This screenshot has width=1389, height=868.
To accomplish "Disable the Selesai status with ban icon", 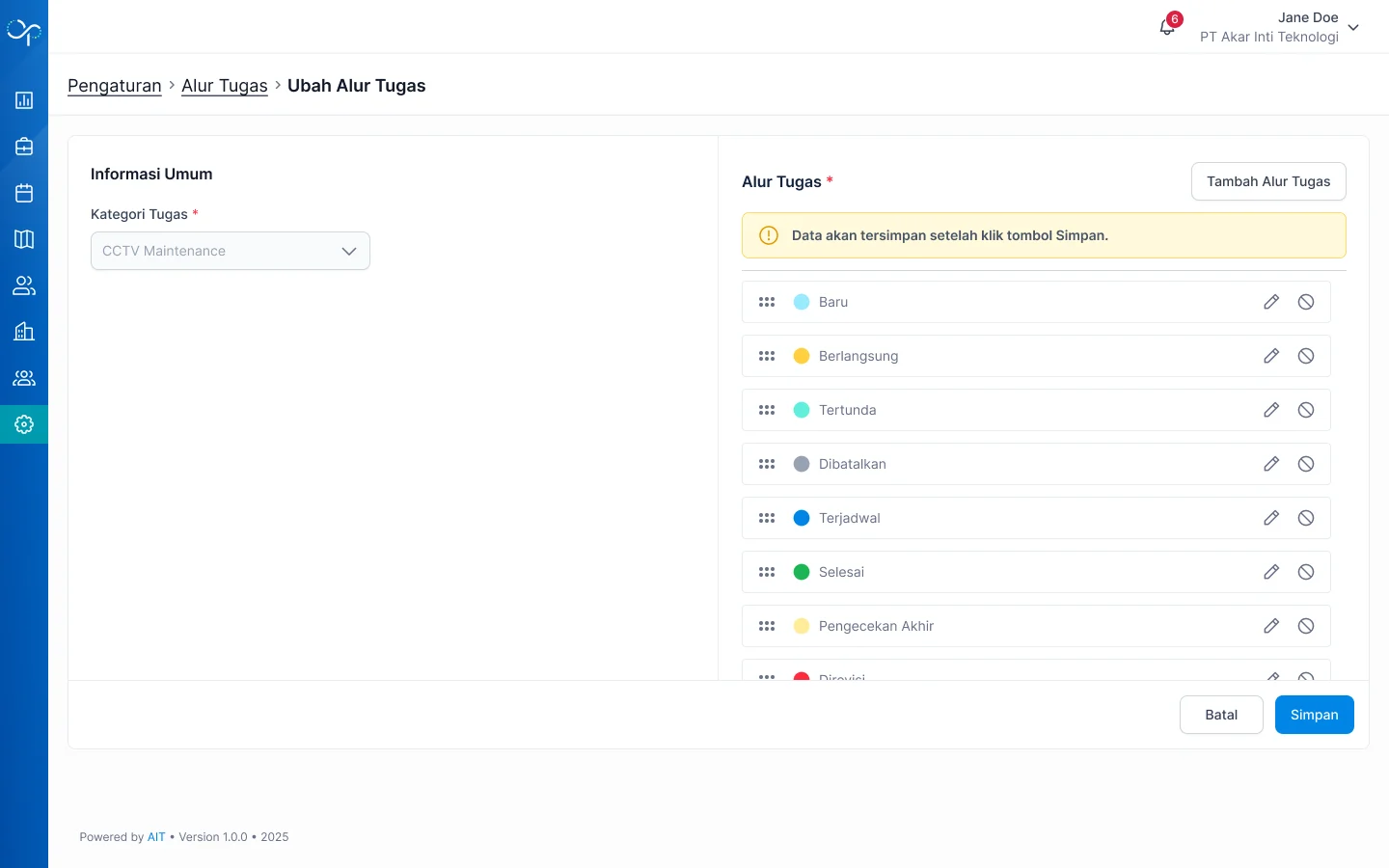I will [x=1306, y=572].
